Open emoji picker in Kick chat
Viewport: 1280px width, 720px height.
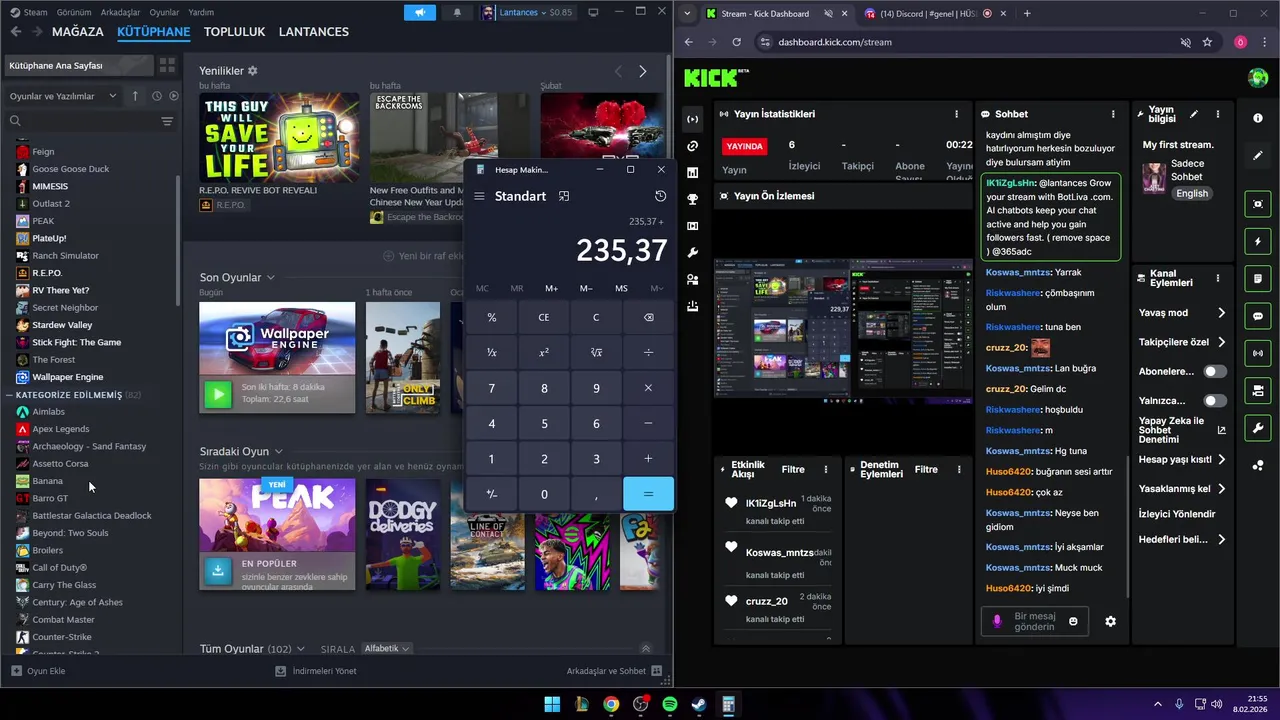pos(1073,621)
